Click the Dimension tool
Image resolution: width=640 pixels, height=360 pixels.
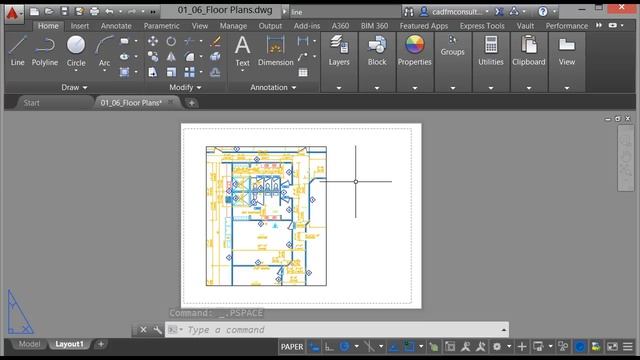point(276,51)
